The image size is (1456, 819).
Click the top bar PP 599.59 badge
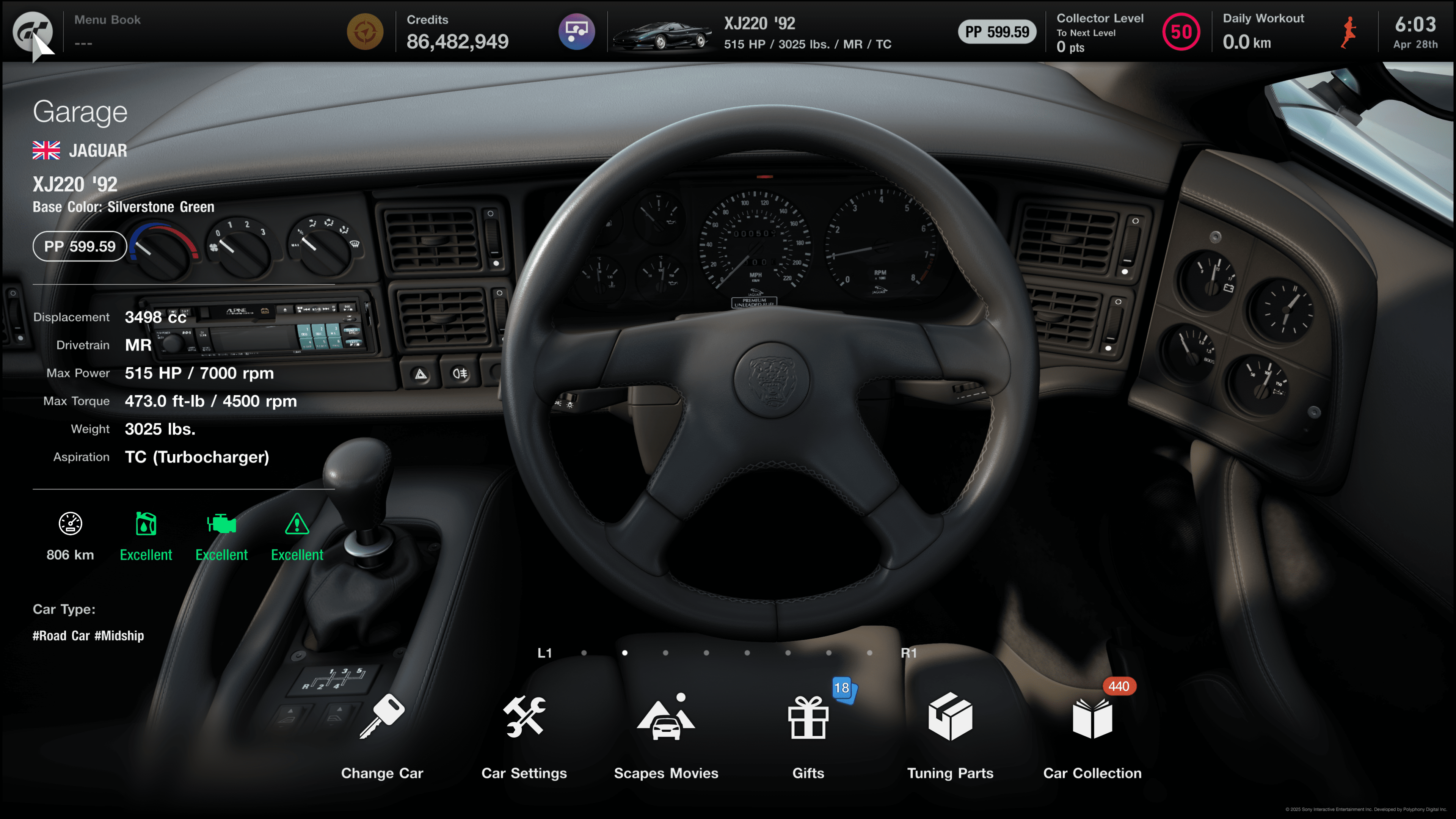pyautogui.click(x=996, y=31)
